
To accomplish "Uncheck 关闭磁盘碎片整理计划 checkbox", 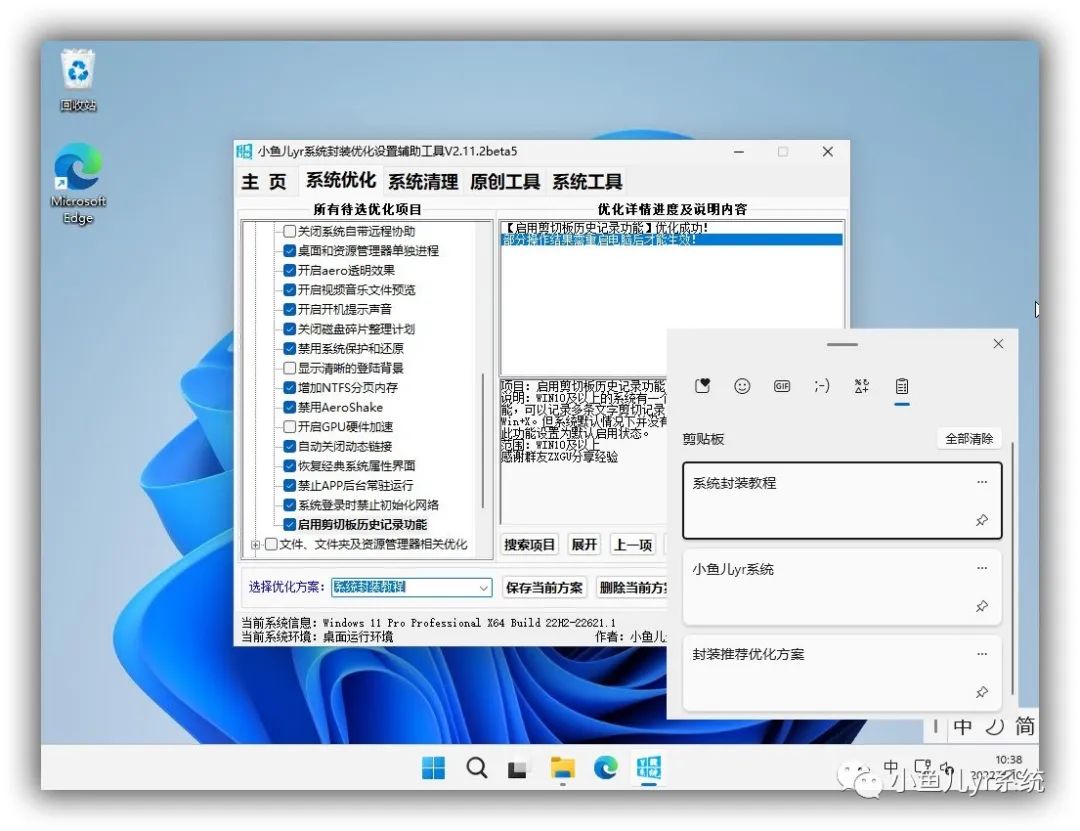I will coord(290,329).
